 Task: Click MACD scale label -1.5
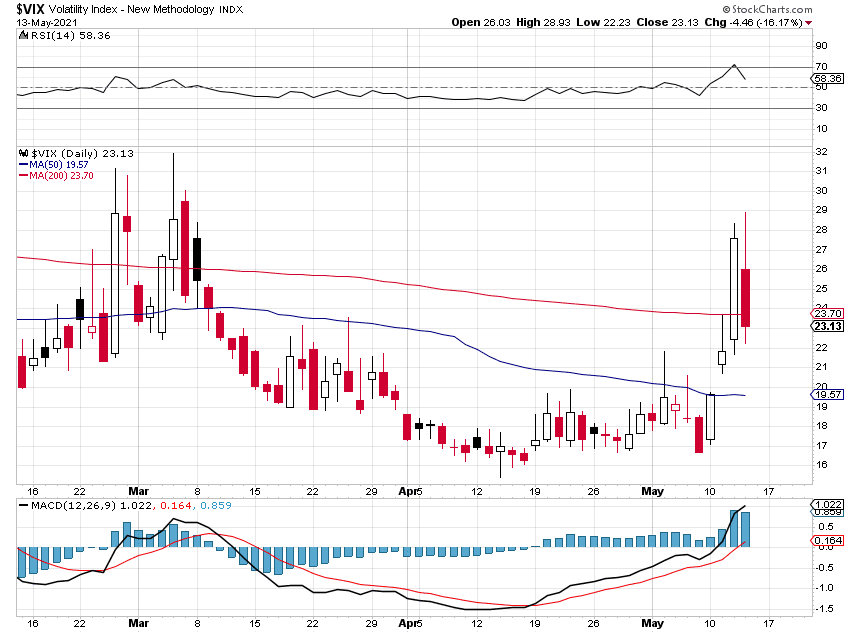point(825,609)
